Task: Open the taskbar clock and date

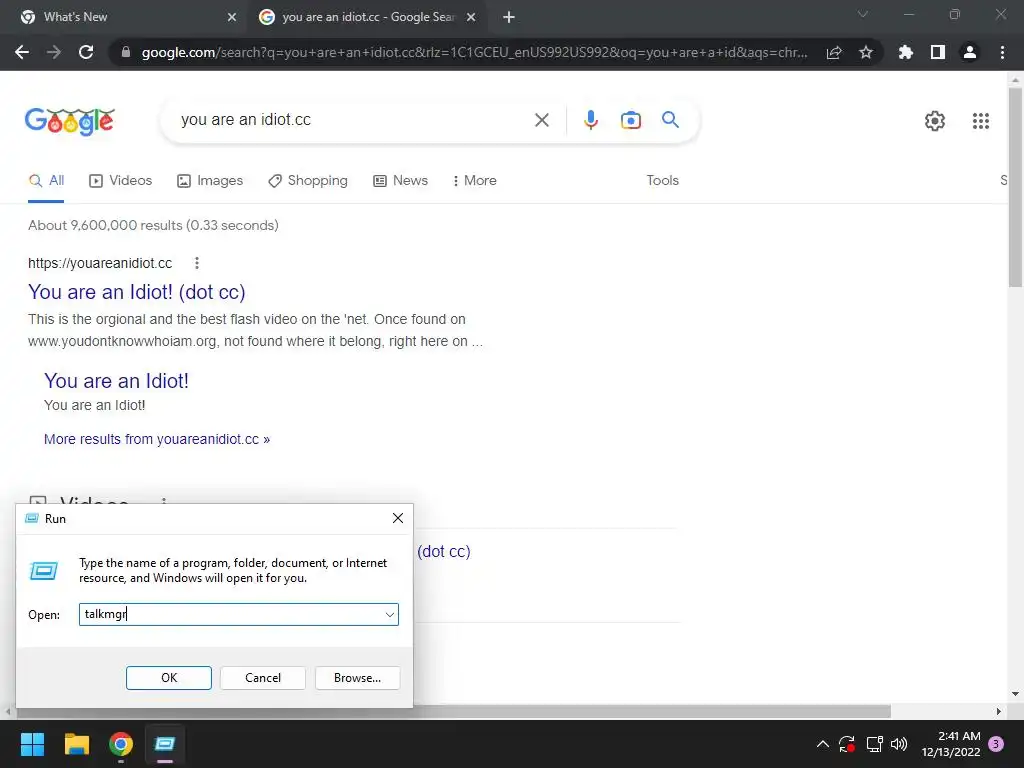Action: (x=951, y=744)
